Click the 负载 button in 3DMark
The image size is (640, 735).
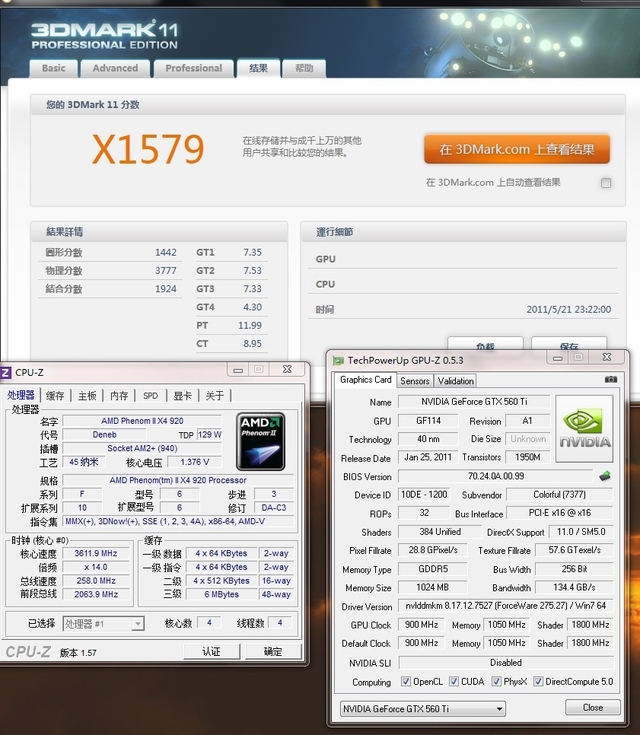click(485, 344)
